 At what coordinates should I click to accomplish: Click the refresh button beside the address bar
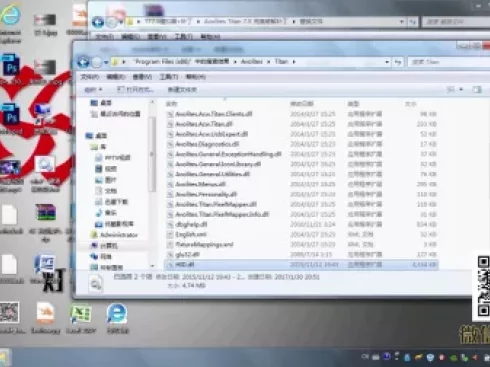coord(398,62)
